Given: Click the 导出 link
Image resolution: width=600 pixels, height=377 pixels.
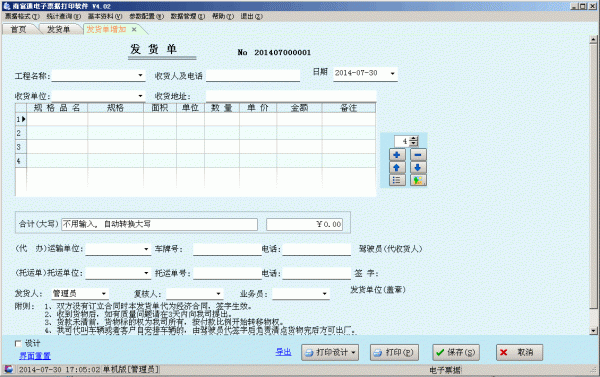Looking at the screenshot, I should 283,352.
